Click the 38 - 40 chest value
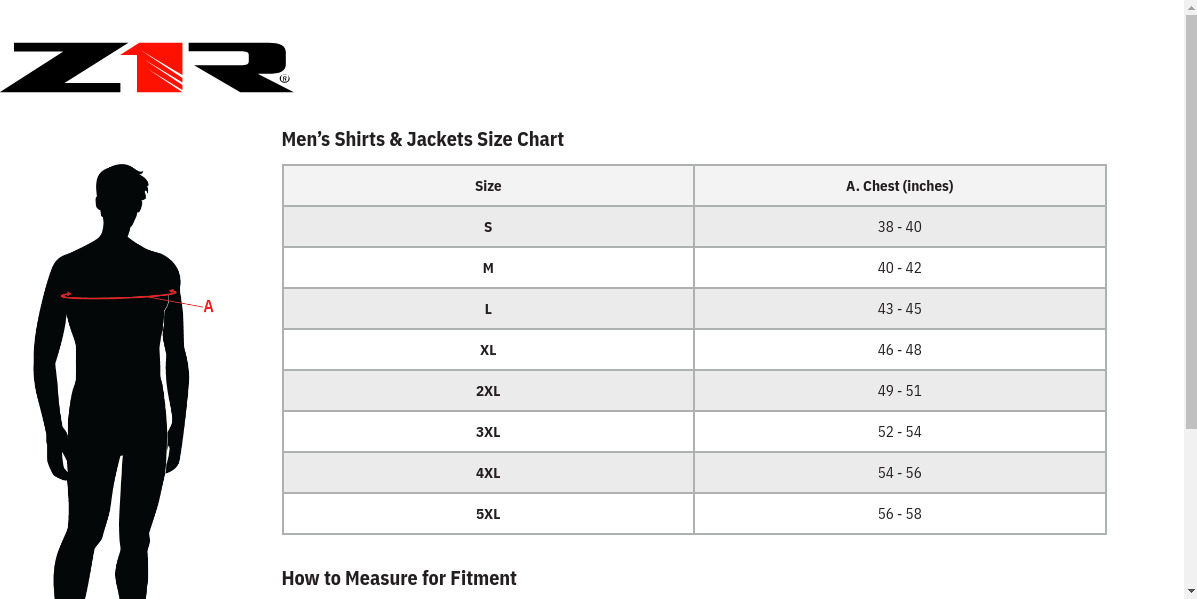 899,227
